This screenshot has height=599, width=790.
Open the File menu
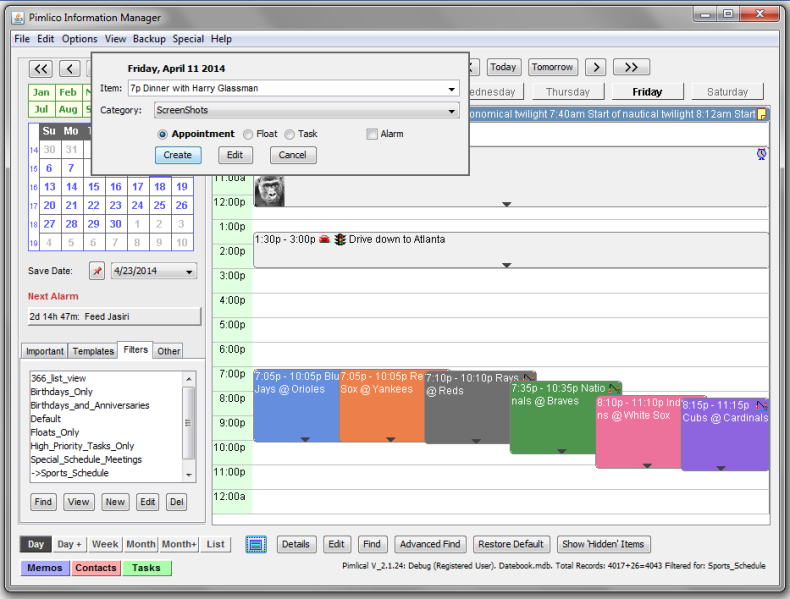[22, 39]
